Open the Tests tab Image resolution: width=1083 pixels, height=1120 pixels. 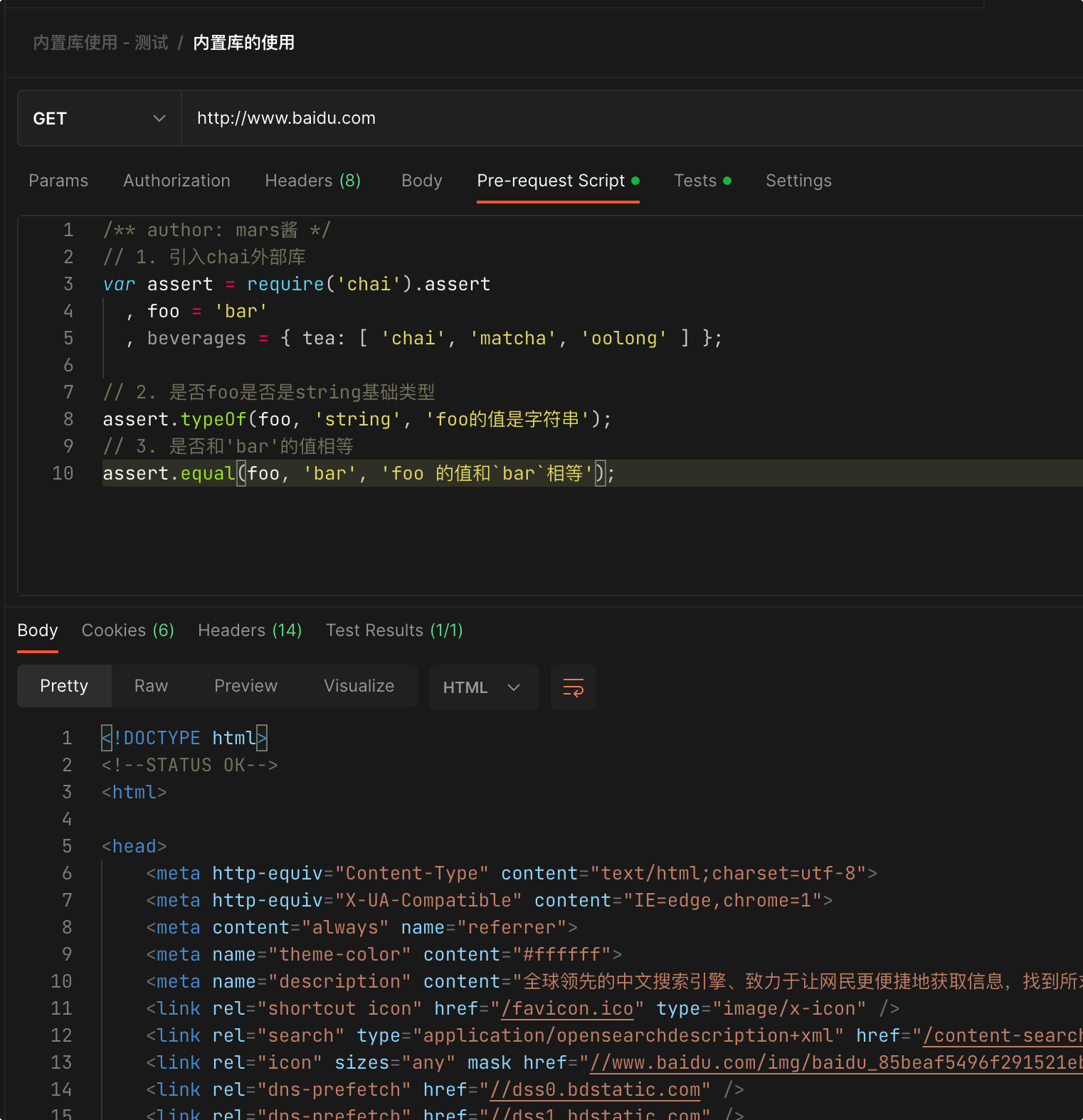702,181
